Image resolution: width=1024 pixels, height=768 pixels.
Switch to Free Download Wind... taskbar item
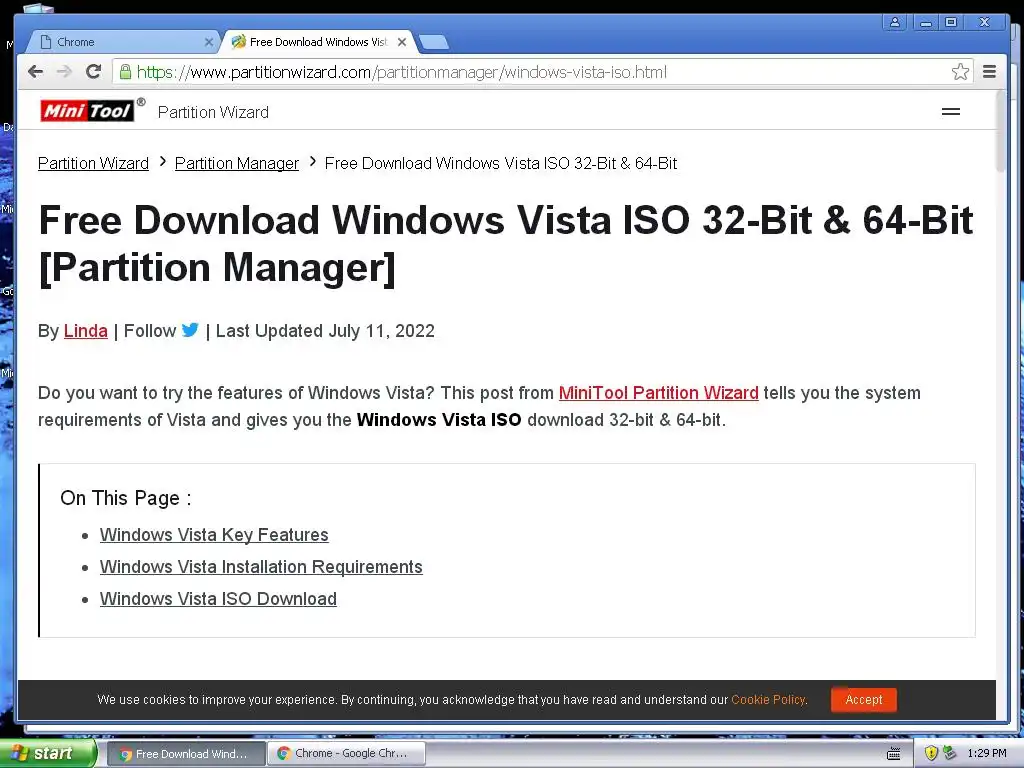[186, 754]
